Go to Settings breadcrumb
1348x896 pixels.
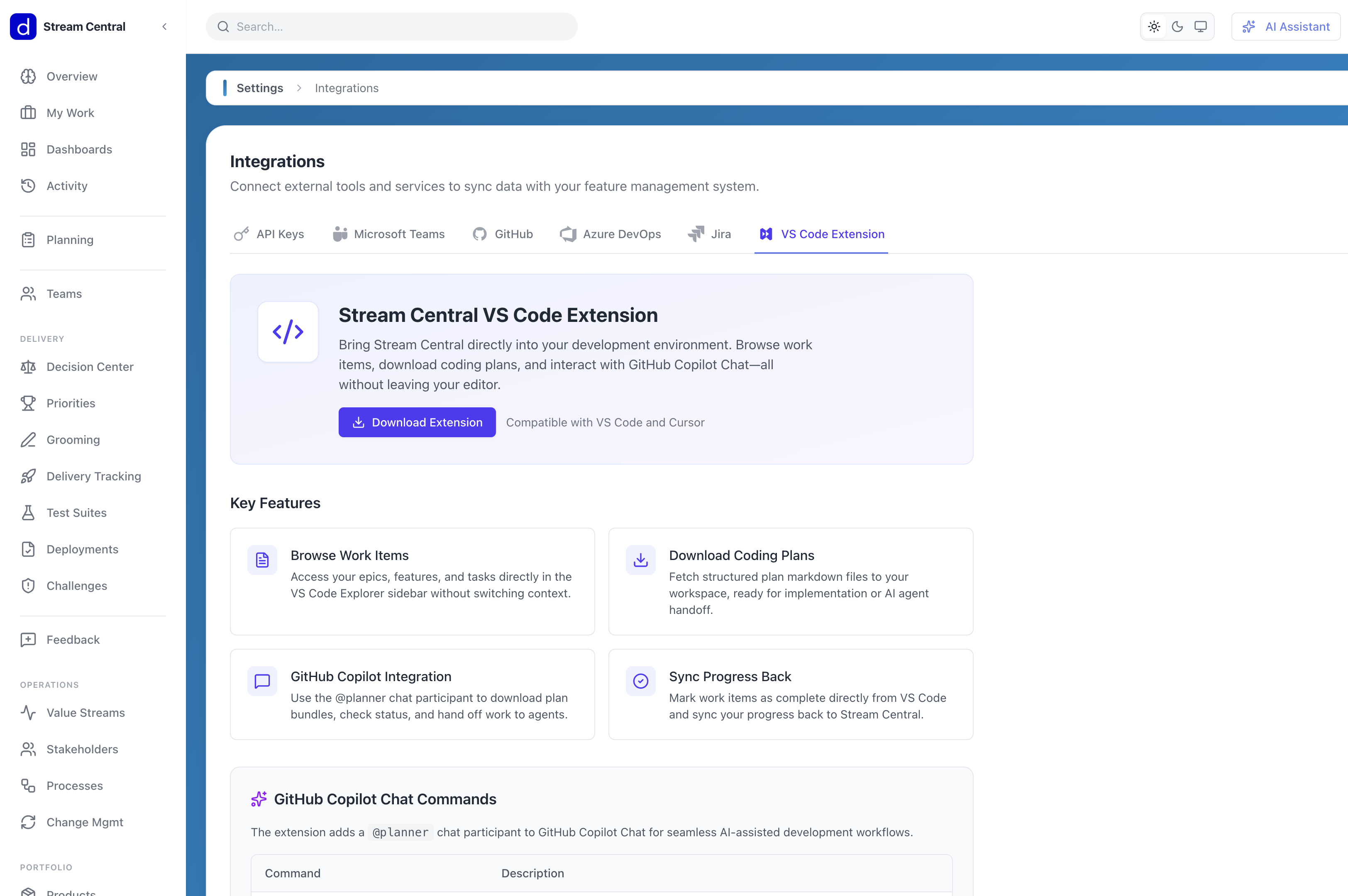coord(260,88)
